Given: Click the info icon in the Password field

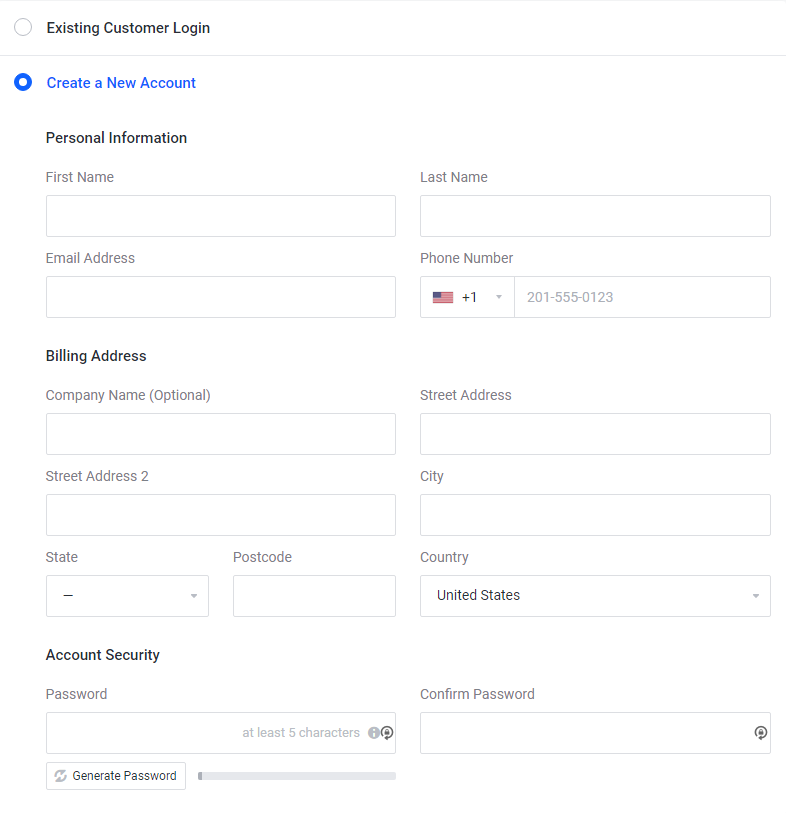Looking at the screenshot, I should tap(374, 733).
